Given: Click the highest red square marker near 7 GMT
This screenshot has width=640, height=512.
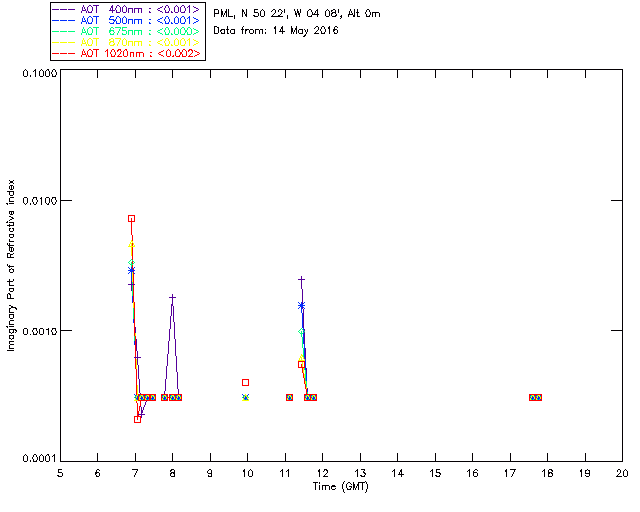Looking at the screenshot, I should pyautogui.click(x=131, y=219).
